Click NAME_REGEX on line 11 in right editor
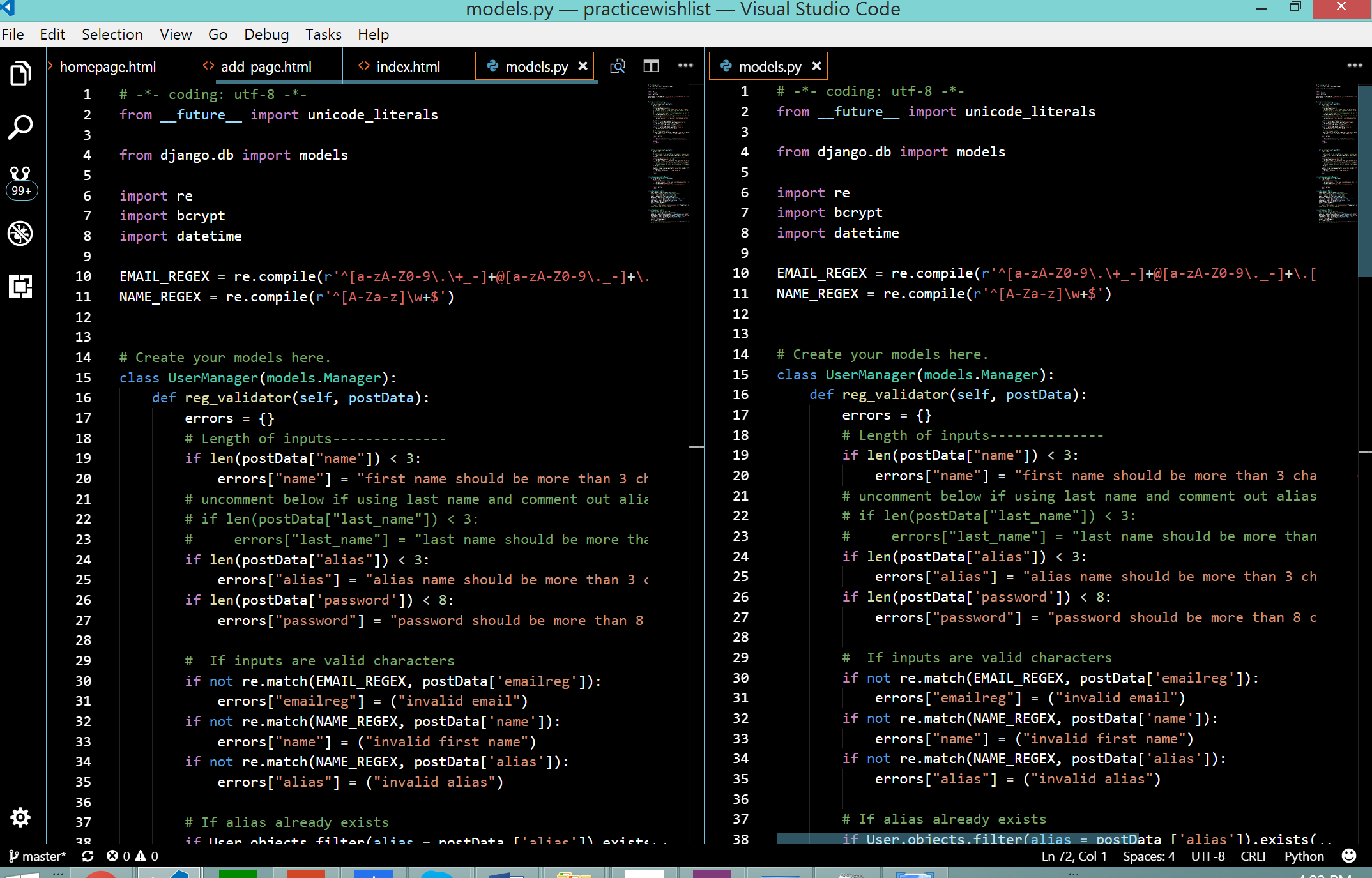 818,294
